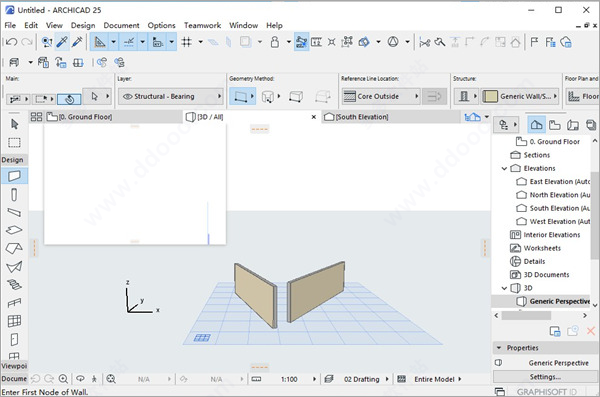This screenshot has height=397, width=600.
Task: Click Fit in Window icon
Action: pos(111,379)
